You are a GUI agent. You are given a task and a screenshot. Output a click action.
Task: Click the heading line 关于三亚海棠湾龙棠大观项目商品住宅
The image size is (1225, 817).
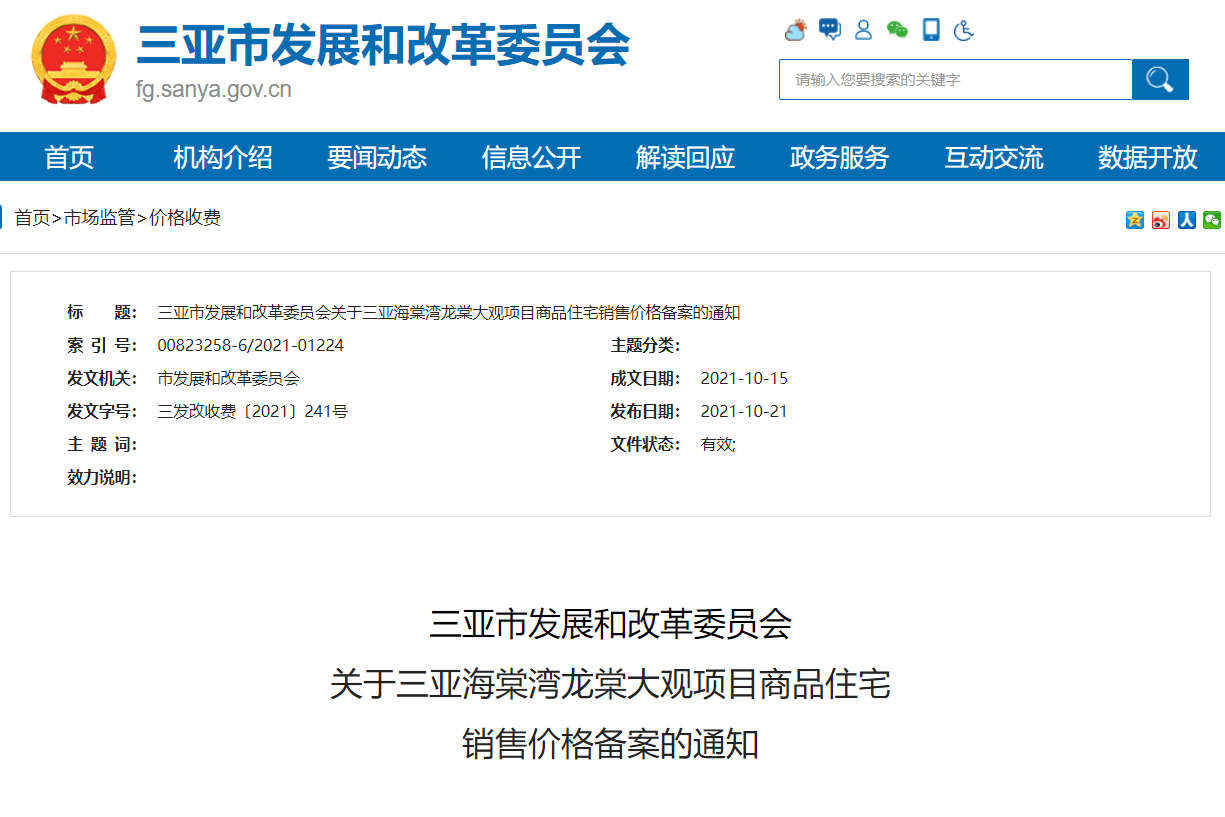pyautogui.click(x=610, y=684)
